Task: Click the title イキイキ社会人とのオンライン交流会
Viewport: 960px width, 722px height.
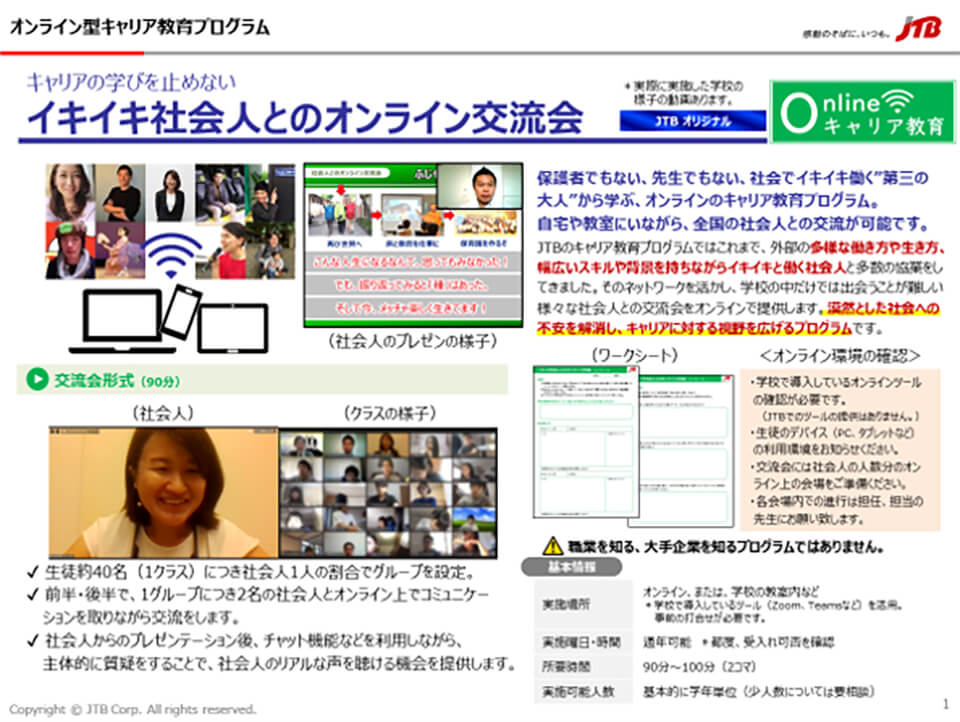Action: pyautogui.click(x=304, y=118)
